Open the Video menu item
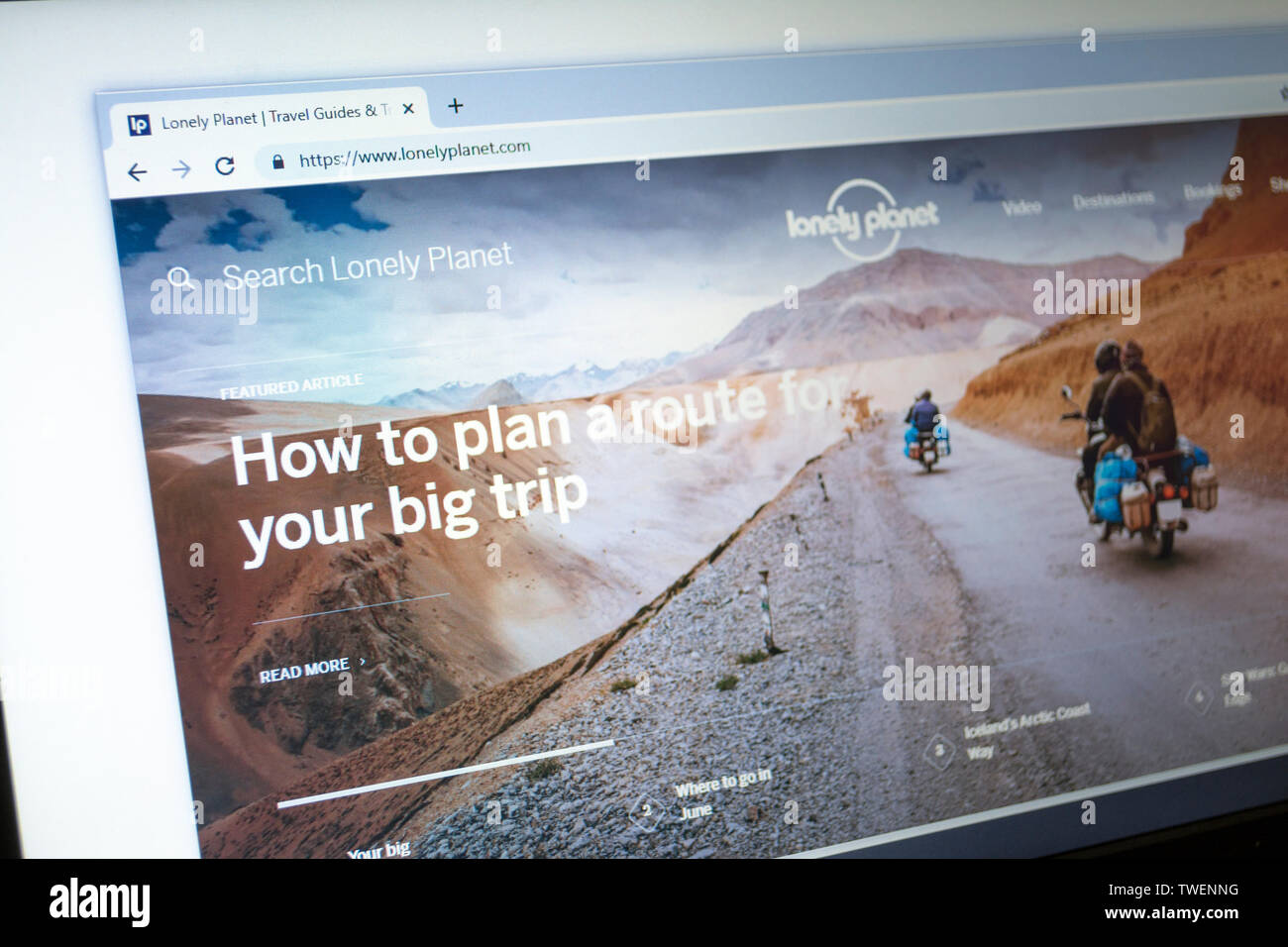This screenshot has height=947, width=1288. [x=1020, y=206]
